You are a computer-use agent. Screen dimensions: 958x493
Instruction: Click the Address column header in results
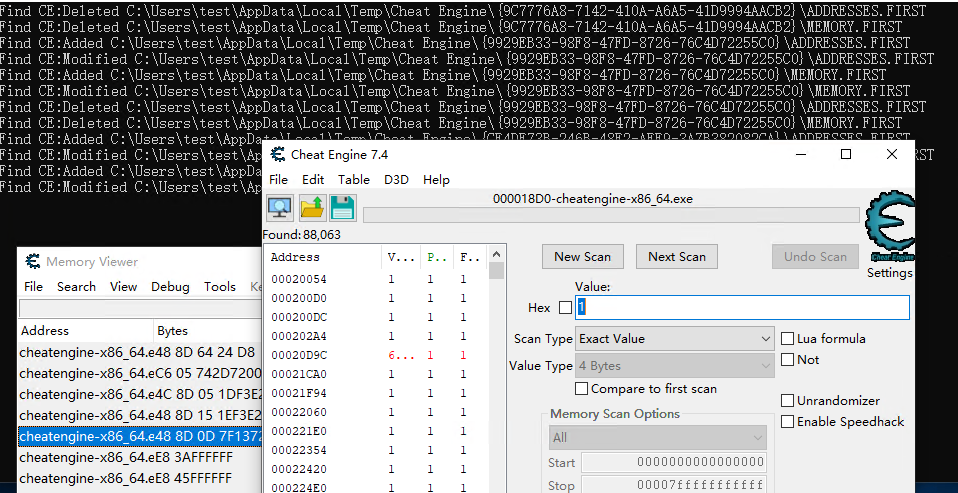click(x=323, y=257)
